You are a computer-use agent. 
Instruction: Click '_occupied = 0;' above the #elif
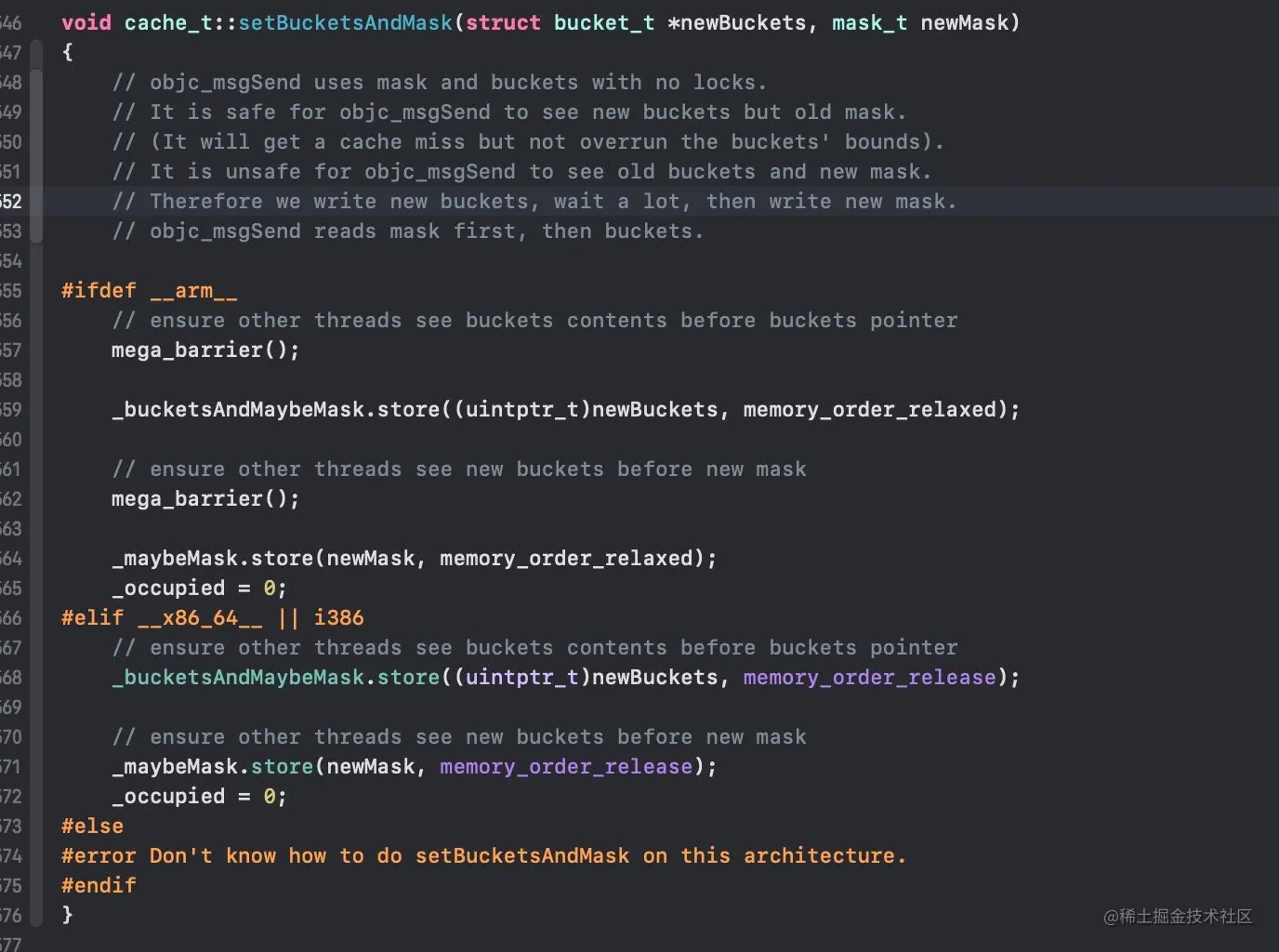click(x=199, y=588)
